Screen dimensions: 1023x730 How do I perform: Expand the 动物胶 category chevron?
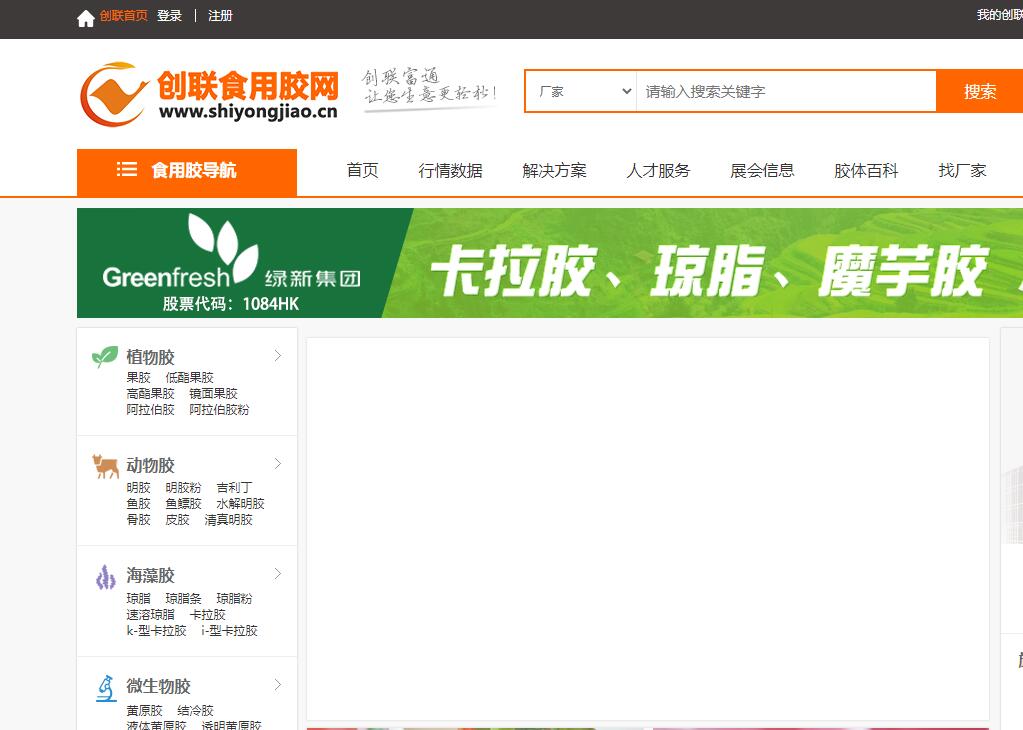278,464
